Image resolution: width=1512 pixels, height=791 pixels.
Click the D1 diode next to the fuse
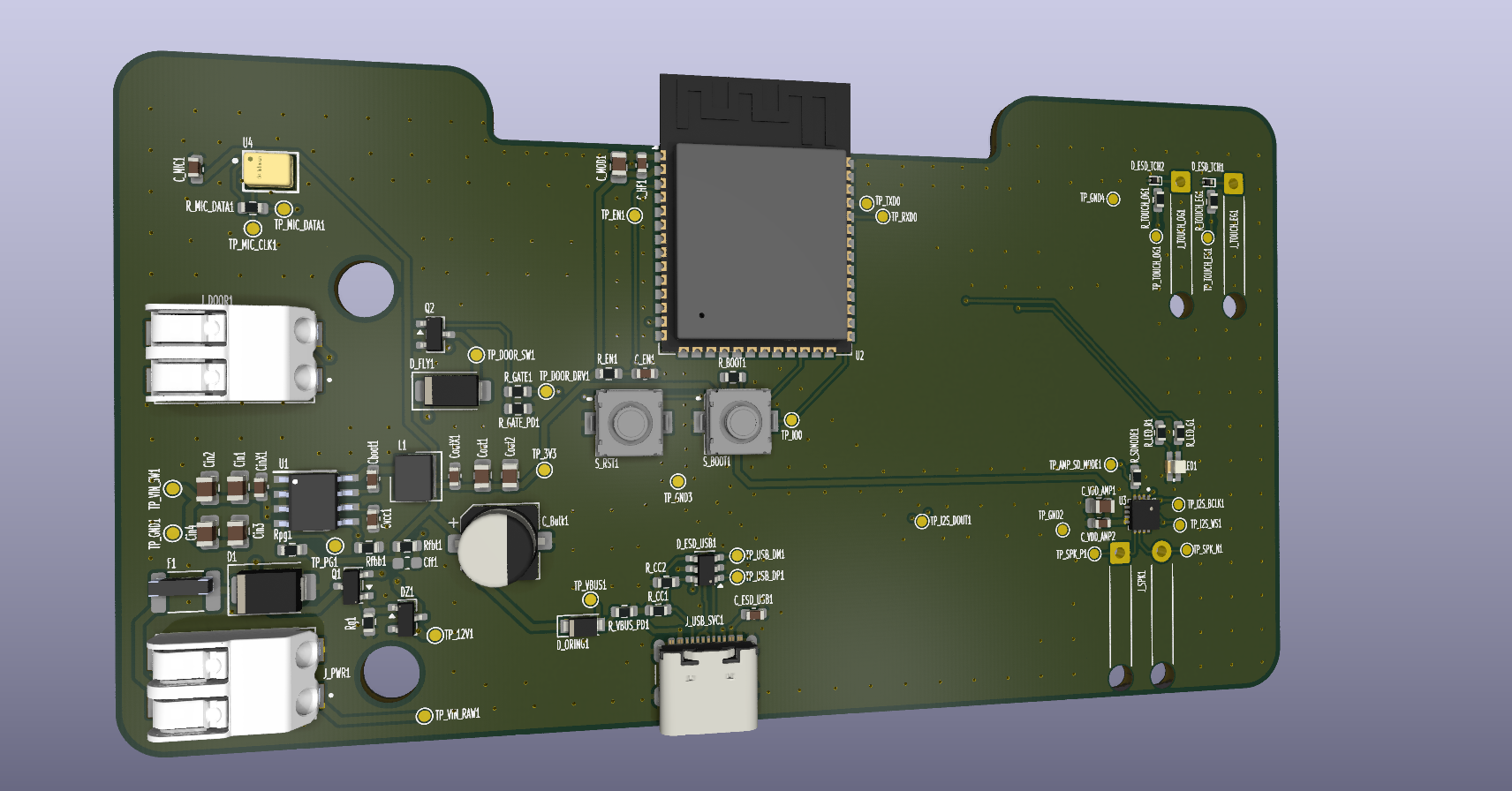coord(270,591)
